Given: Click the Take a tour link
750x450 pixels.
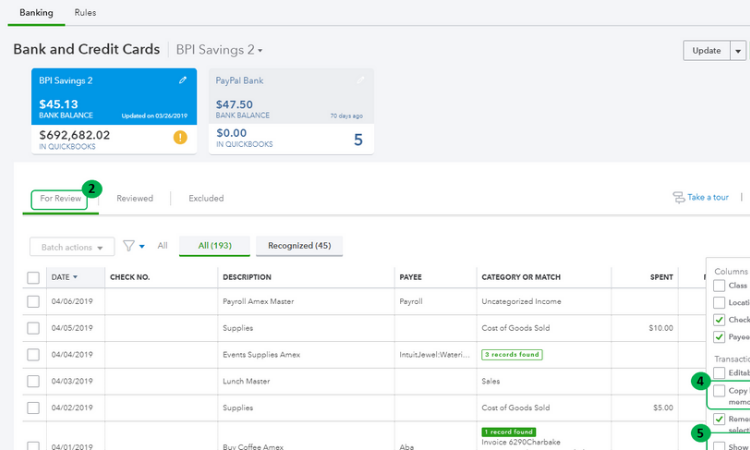Looking at the screenshot, I should click(708, 197).
